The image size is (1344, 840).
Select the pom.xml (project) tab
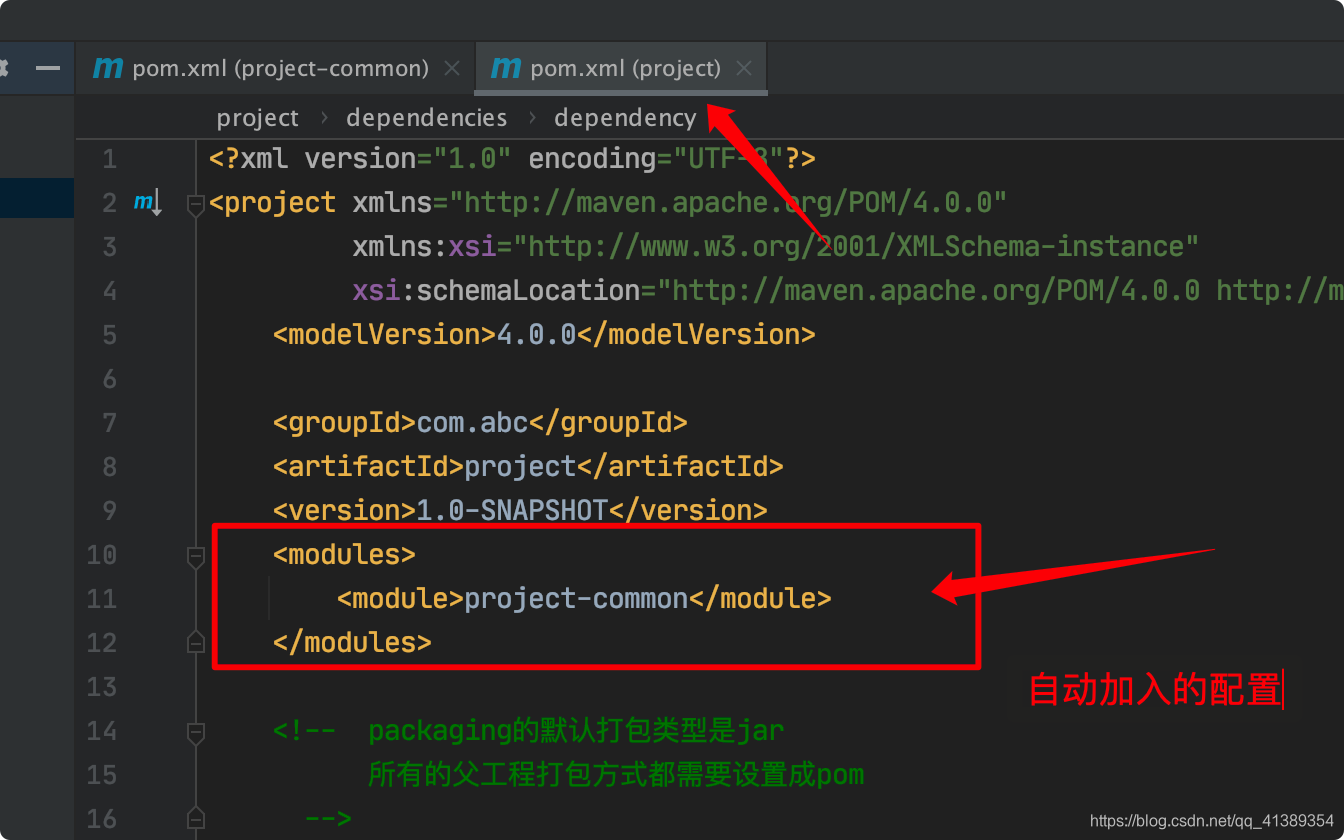pyautogui.click(x=621, y=68)
